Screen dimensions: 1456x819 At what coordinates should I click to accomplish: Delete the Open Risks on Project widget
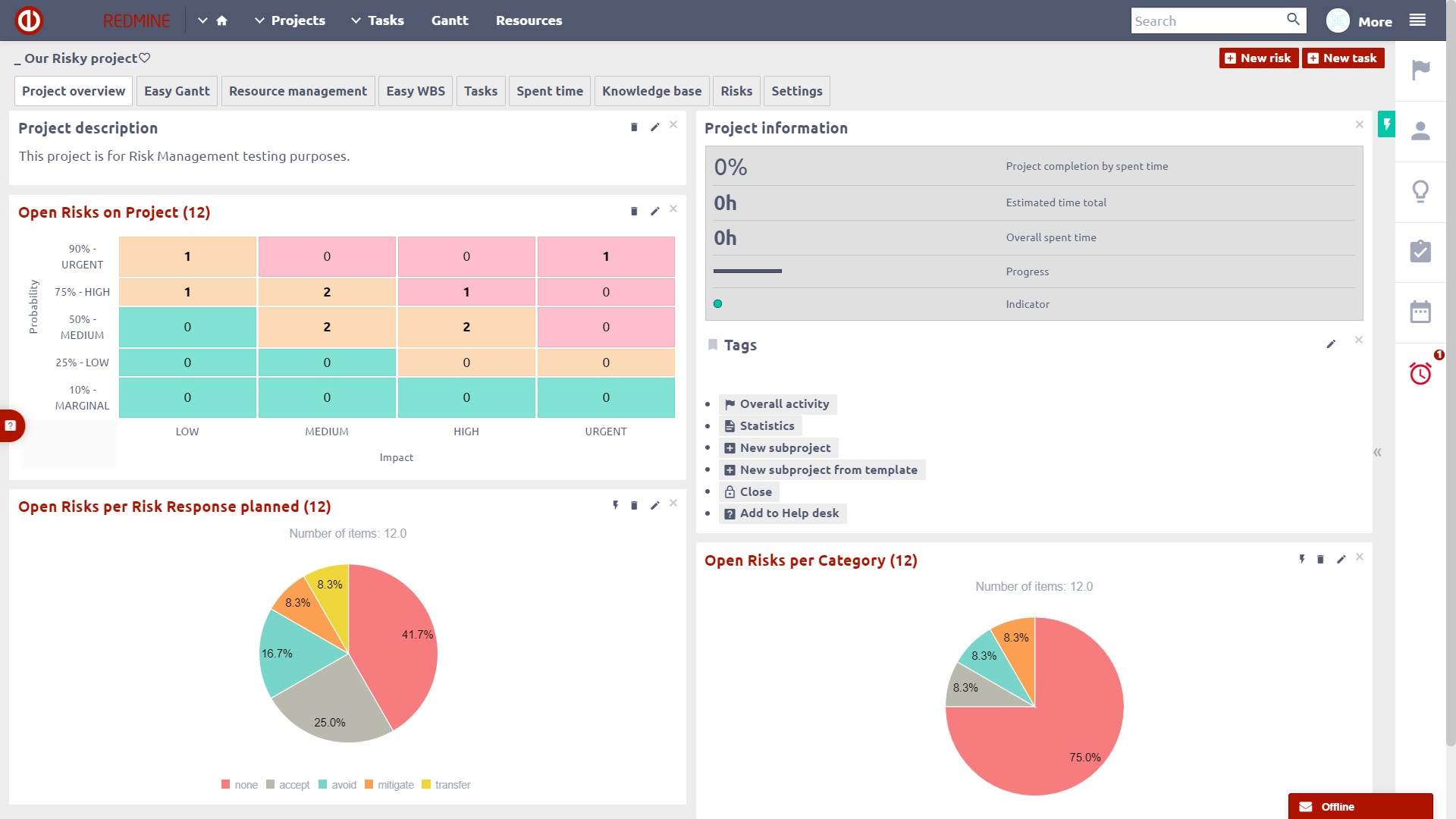click(x=634, y=212)
